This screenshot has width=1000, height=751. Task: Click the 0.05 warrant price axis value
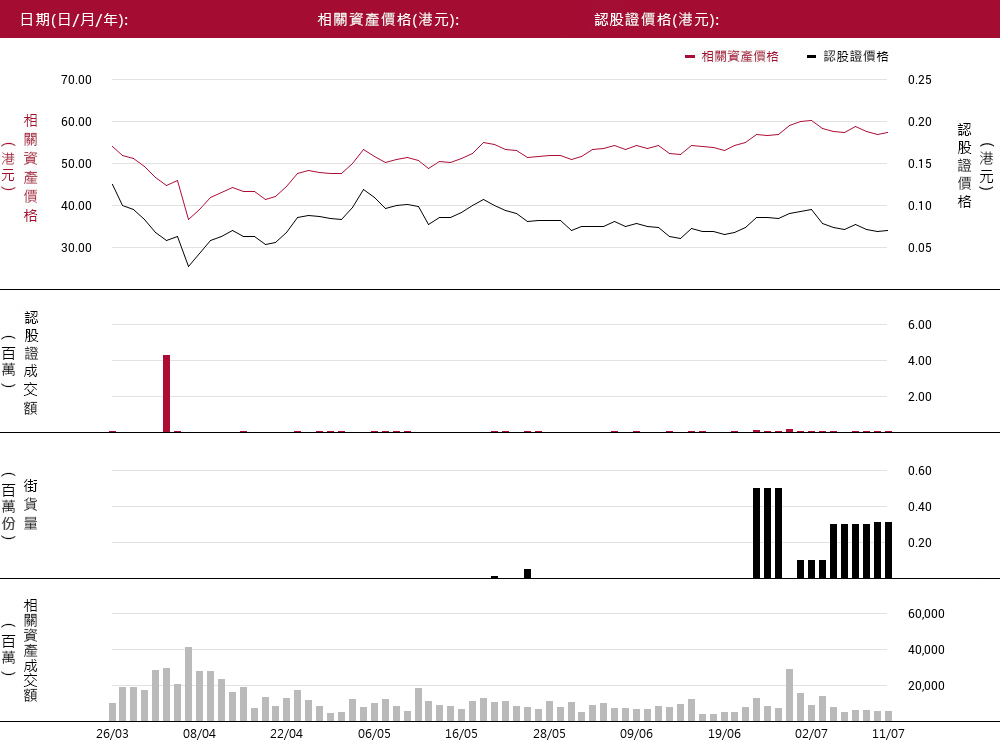[x=920, y=248]
